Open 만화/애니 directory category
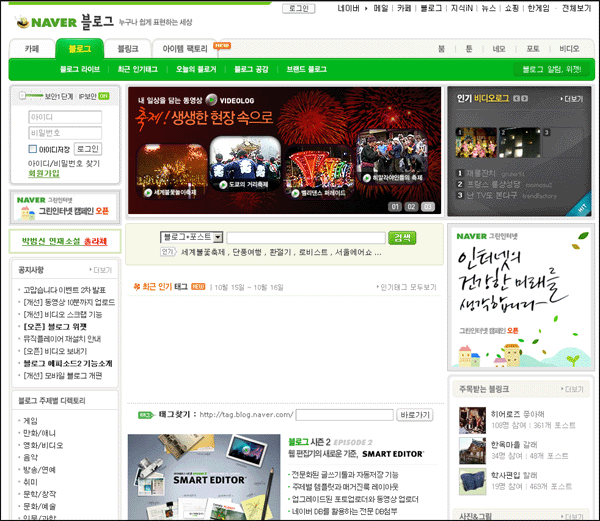The width and height of the screenshot is (600, 521). [x=39, y=433]
